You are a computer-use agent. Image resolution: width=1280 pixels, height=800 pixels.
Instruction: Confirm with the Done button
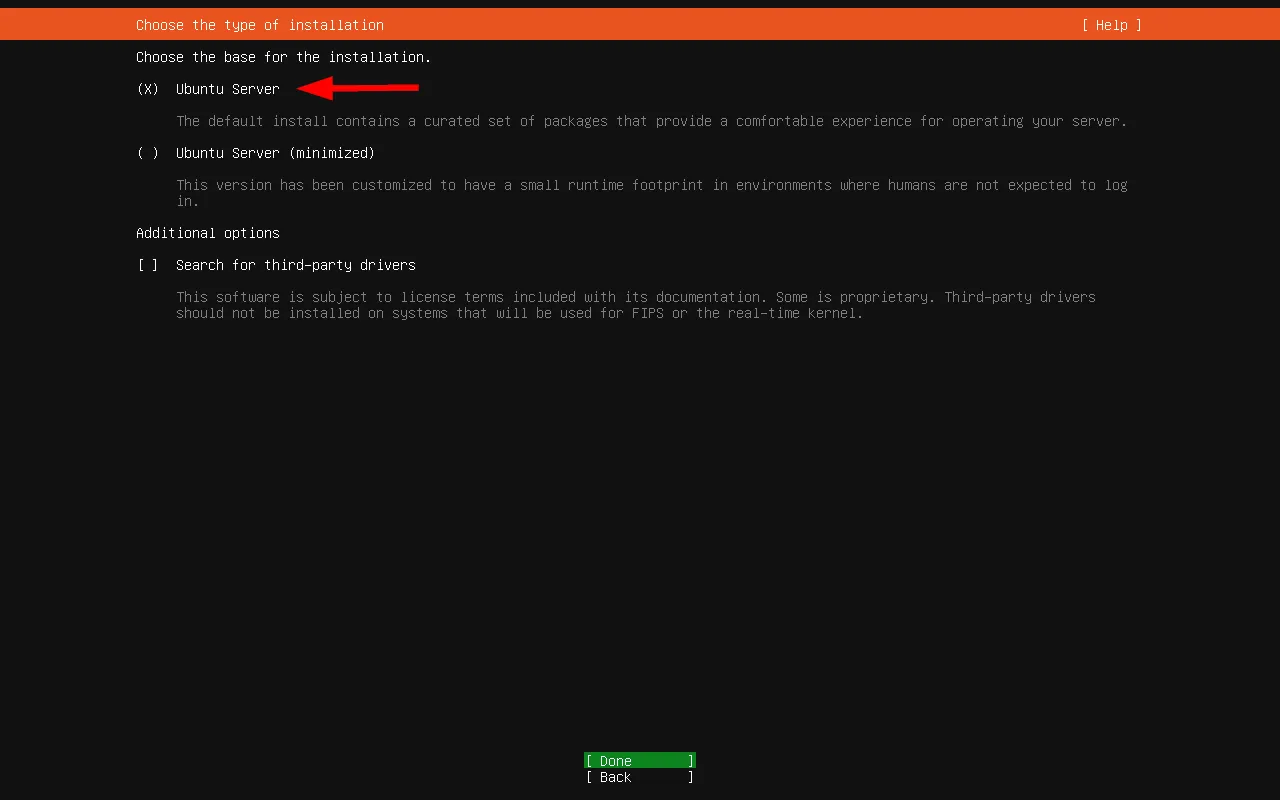tap(640, 761)
